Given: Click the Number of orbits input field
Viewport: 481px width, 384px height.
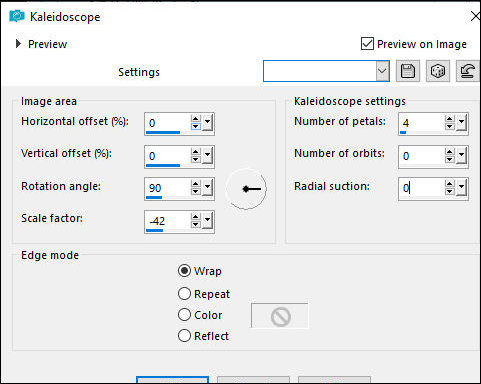Looking at the screenshot, I should [421, 156].
